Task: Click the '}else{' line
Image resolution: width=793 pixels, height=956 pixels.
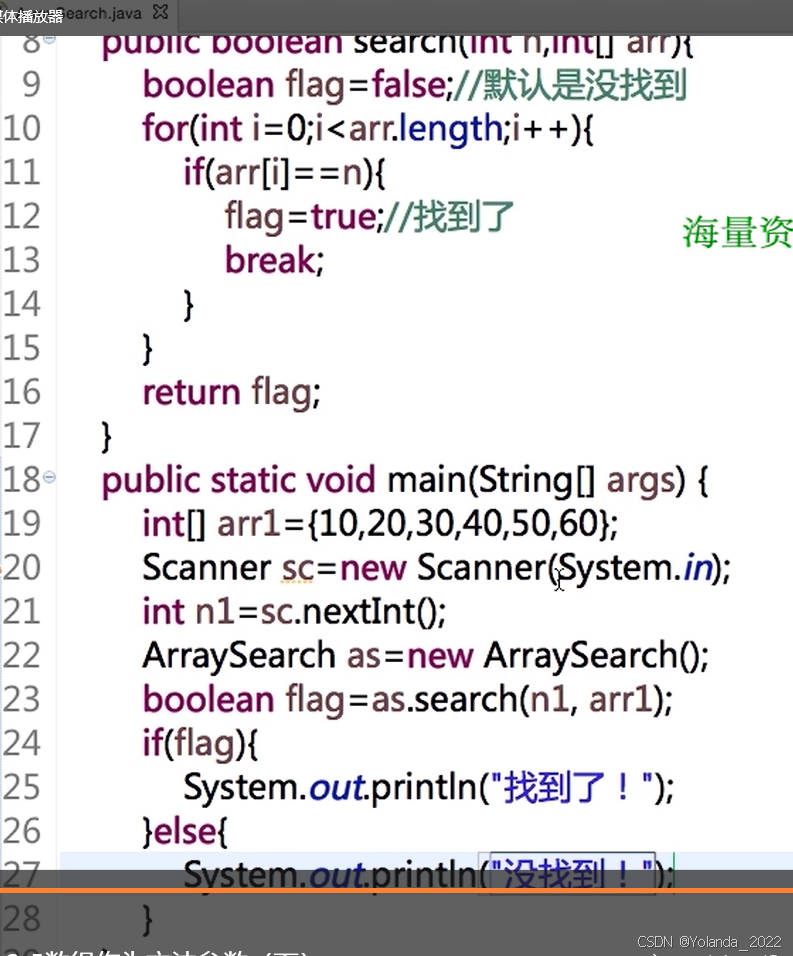Action: click(x=185, y=832)
